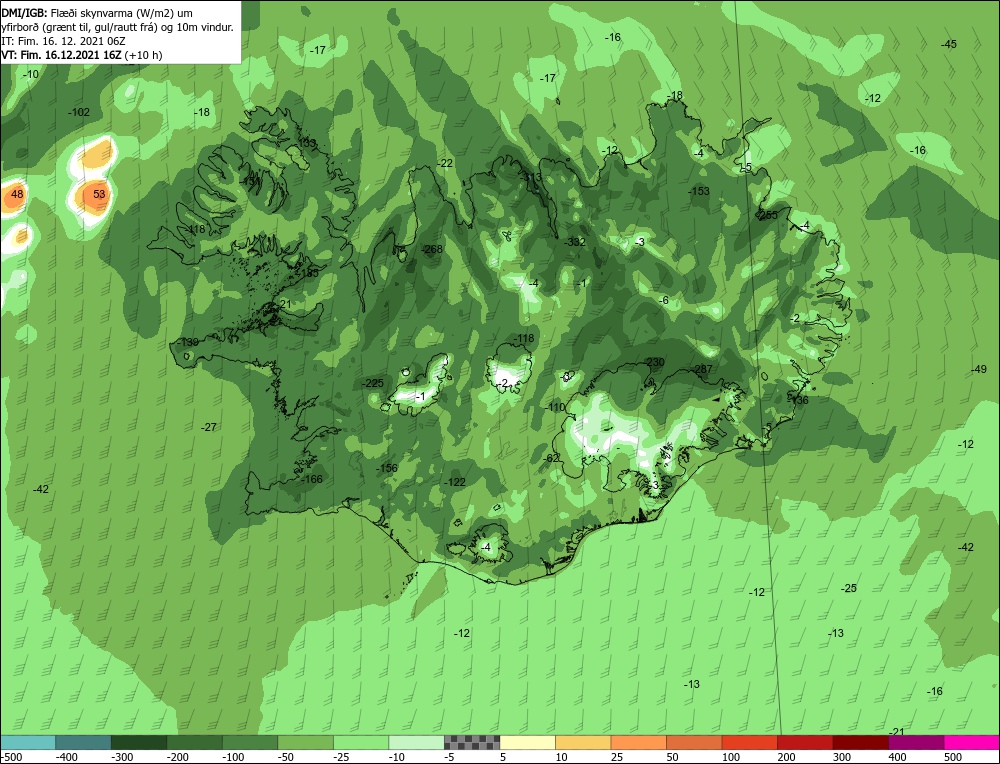Click the "DMI/IGB:" title text in header
The height and width of the screenshot is (764, 1000).
24,13
